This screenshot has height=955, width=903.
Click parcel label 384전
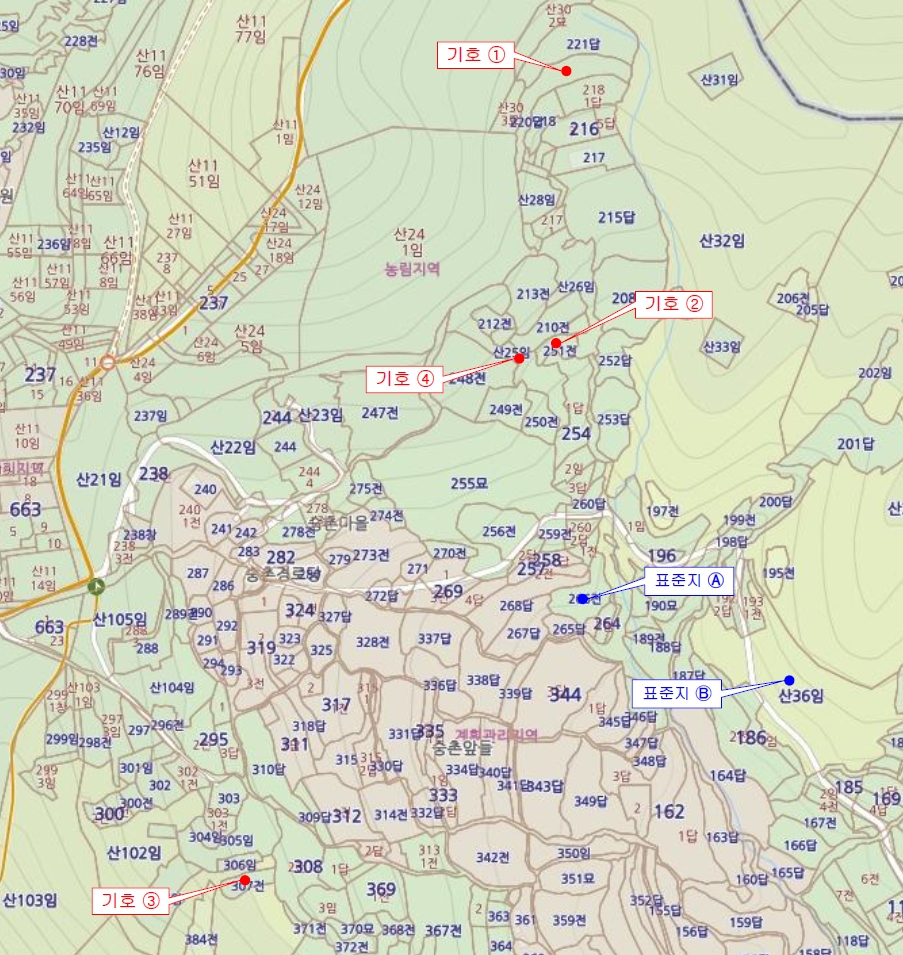pyautogui.click(x=201, y=939)
